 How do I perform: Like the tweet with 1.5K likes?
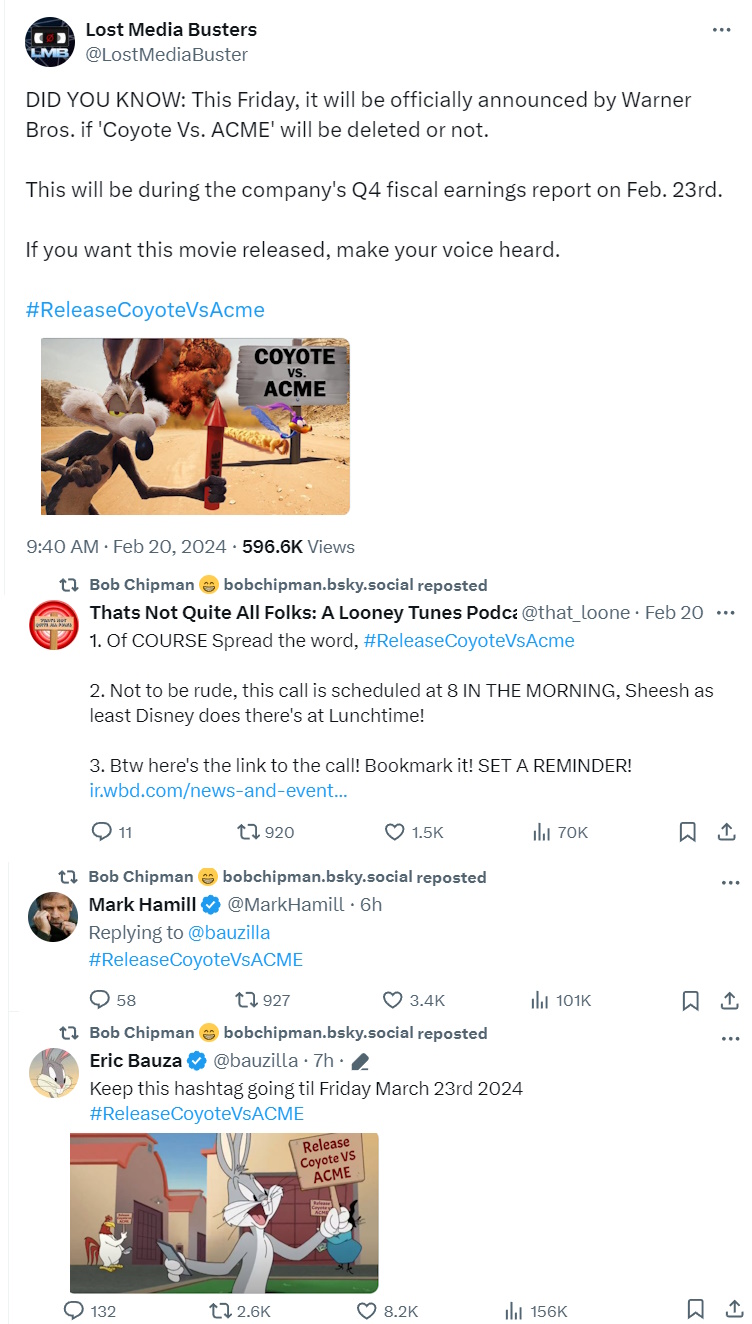click(414, 832)
